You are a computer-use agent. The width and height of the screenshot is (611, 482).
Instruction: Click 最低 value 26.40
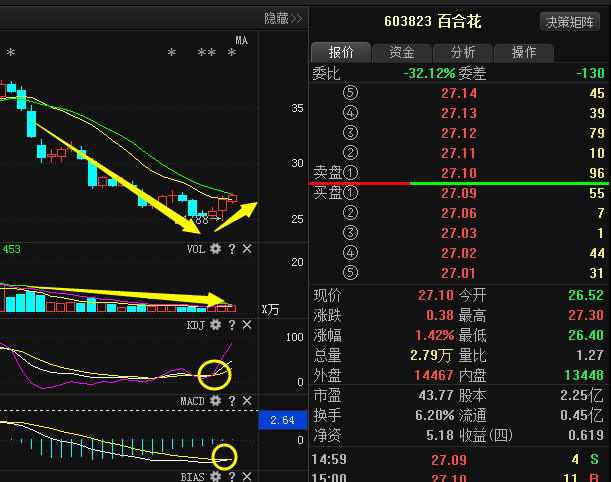(586, 335)
